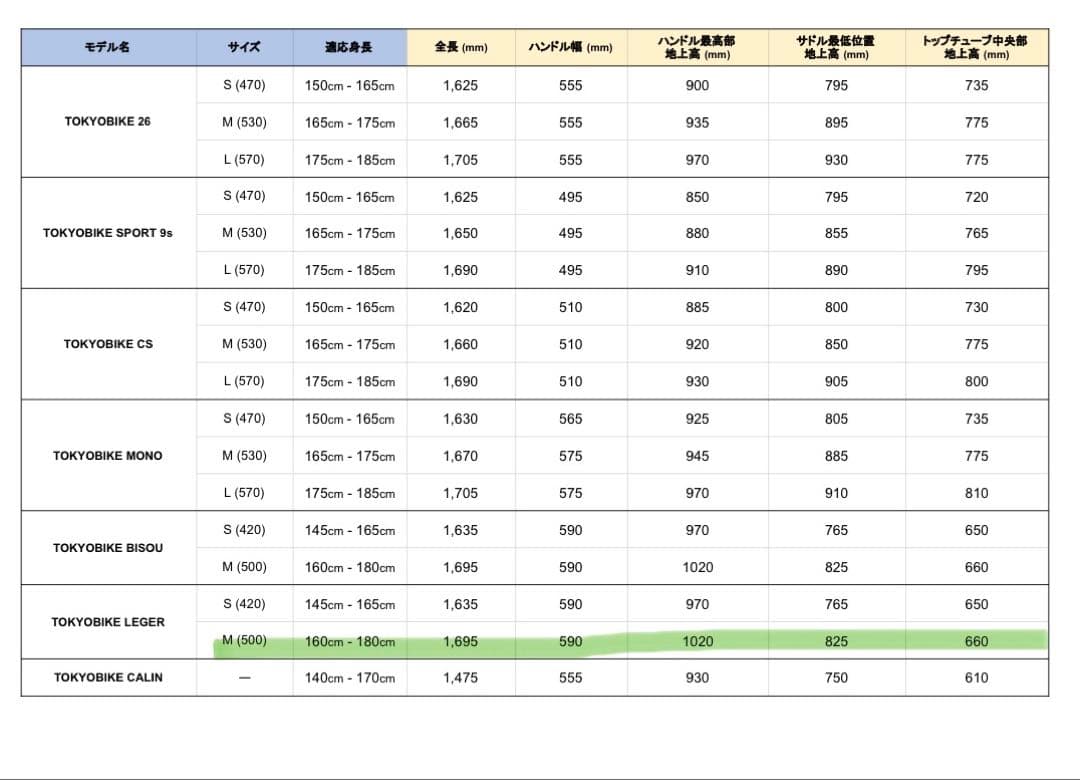
Task: Select L (570) size in the TOKYOBIKE MONO group
Action: (x=245, y=493)
